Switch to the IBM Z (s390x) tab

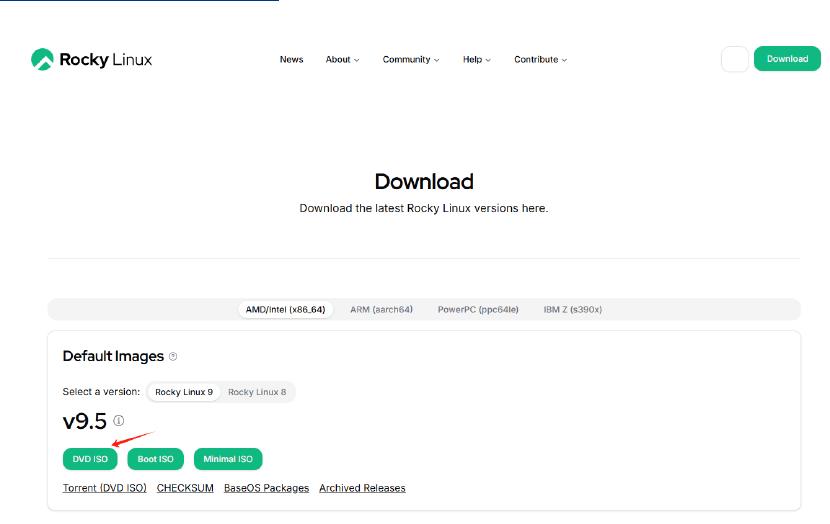572,310
